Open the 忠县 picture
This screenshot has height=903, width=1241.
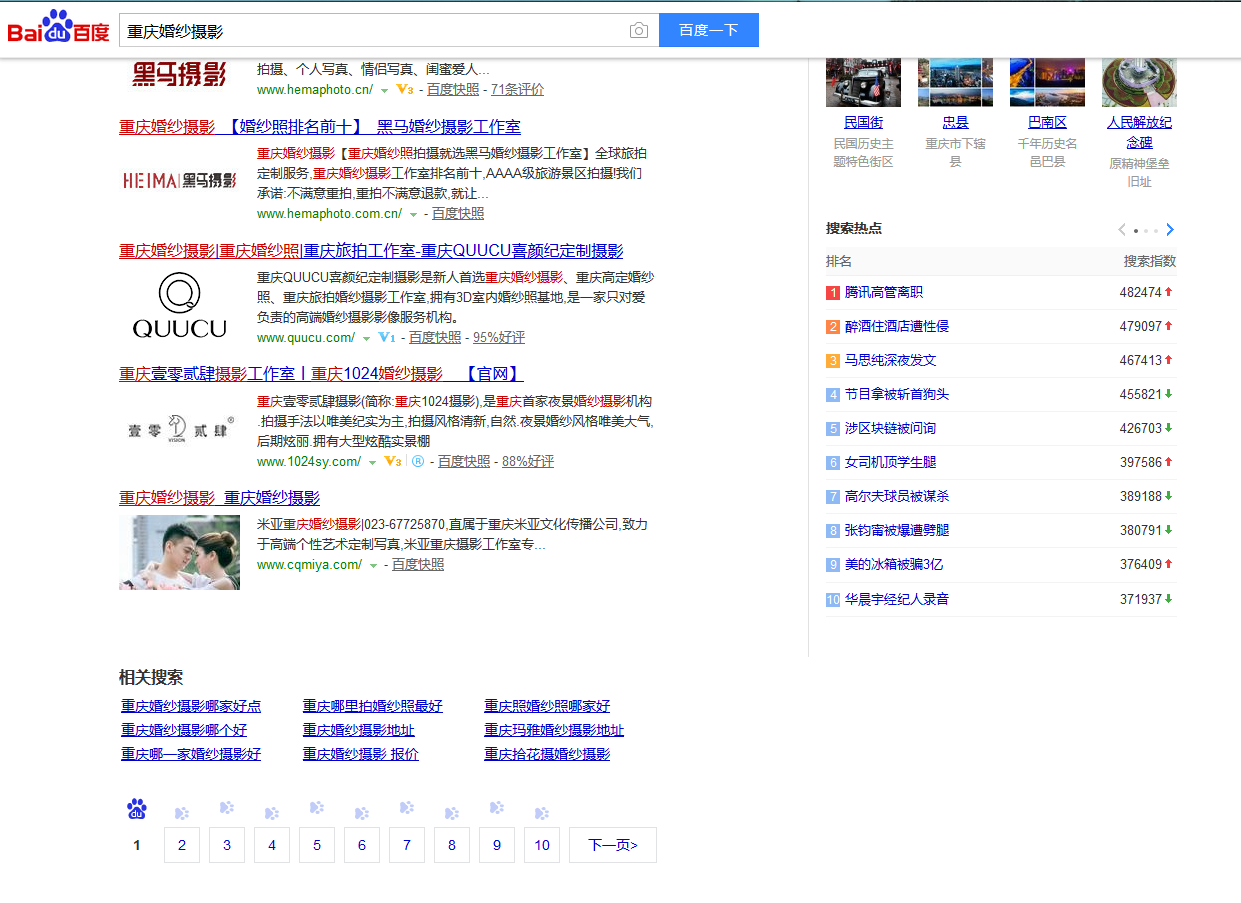tap(955, 82)
